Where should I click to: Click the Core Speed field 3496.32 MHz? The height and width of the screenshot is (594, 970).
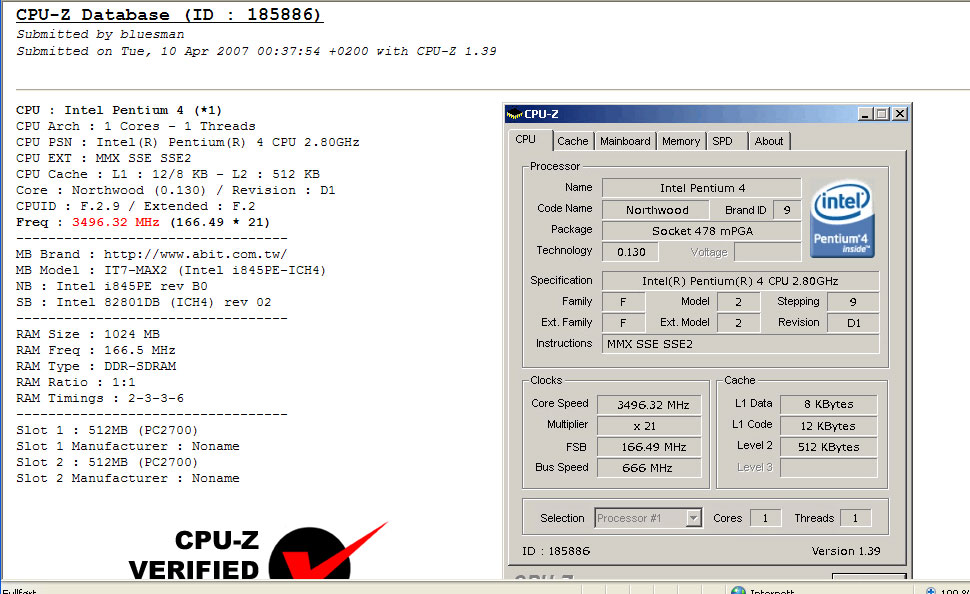tap(650, 405)
